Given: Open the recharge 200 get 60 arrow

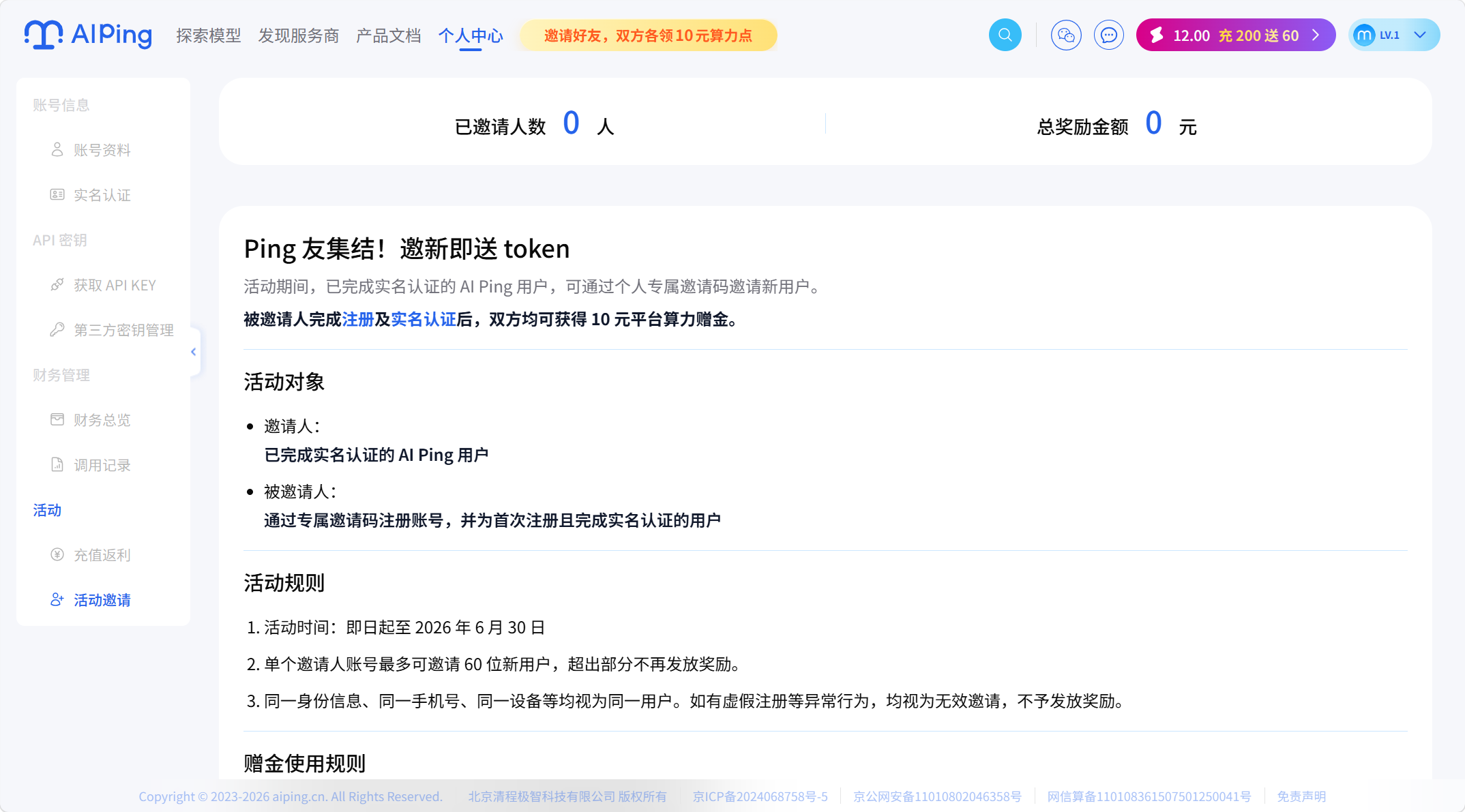Looking at the screenshot, I should pyautogui.click(x=1316, y=35).
